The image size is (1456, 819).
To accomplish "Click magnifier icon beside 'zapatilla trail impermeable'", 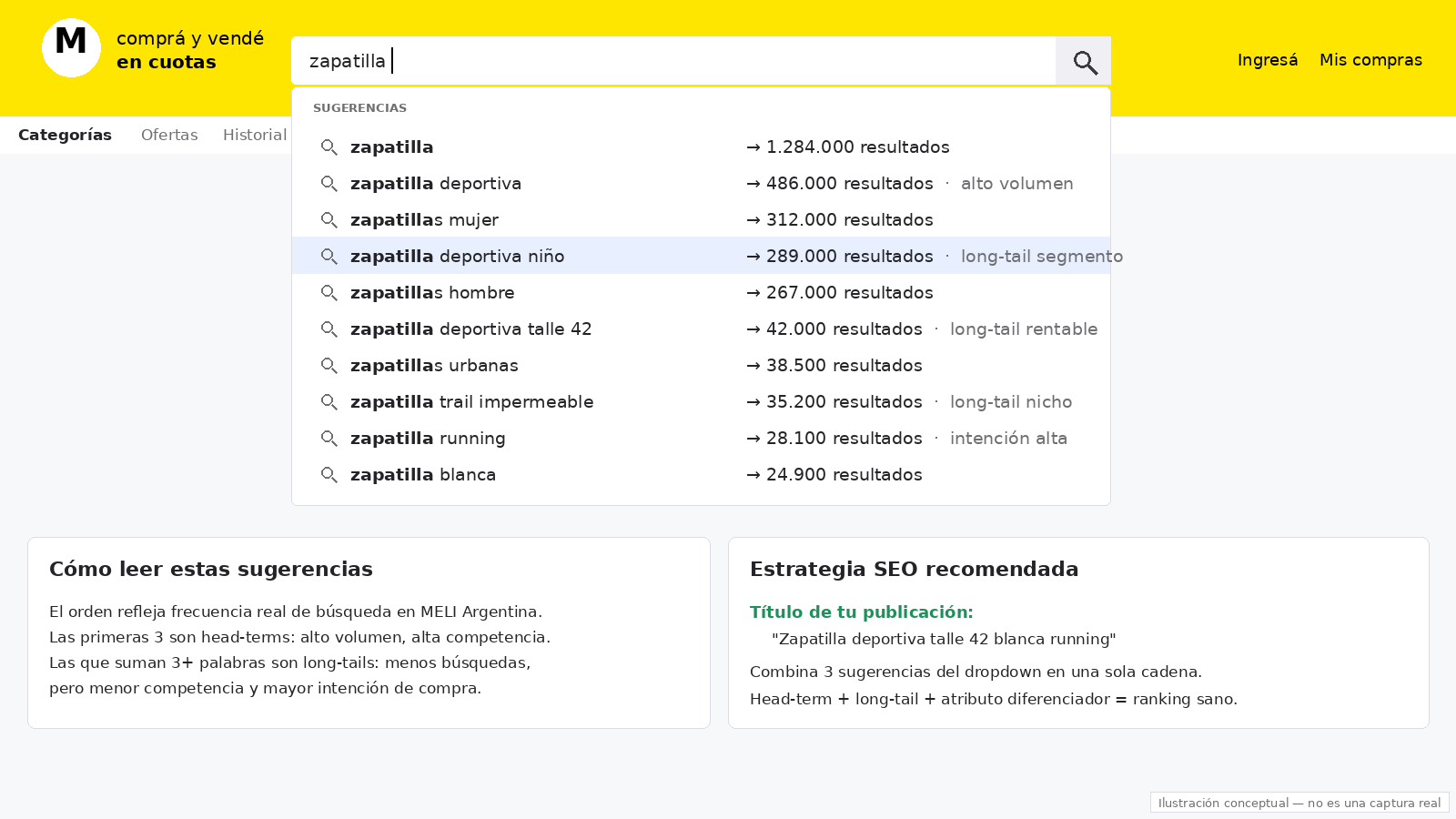I will click(329, 402).
